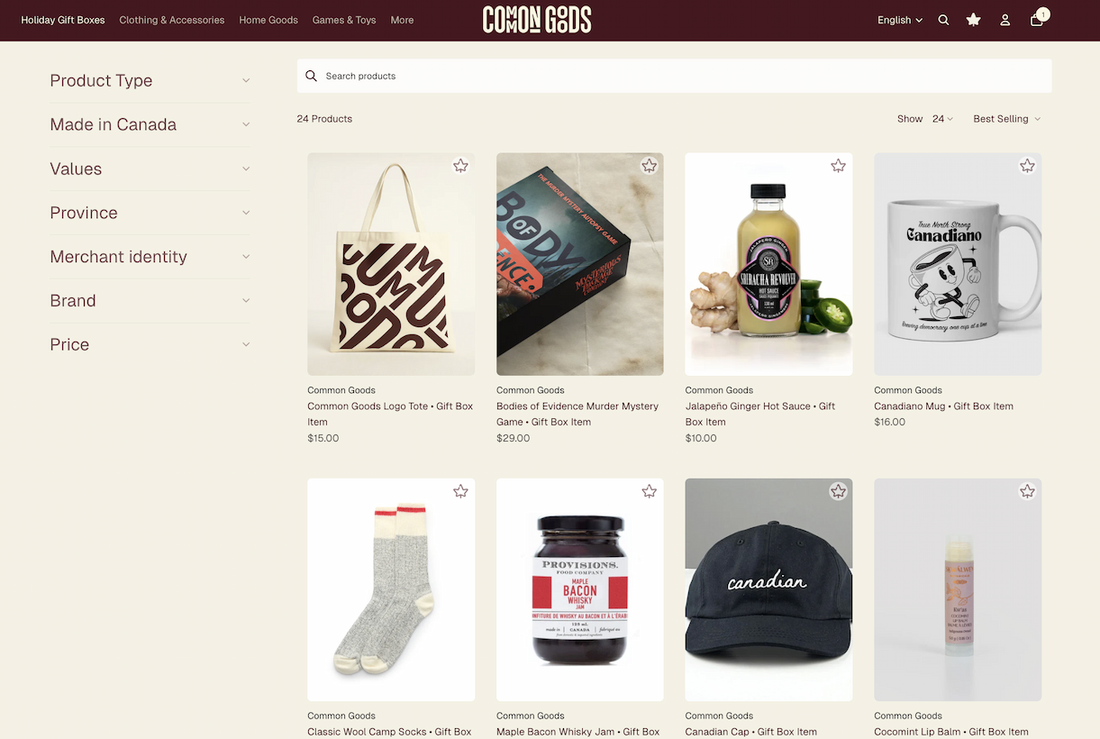Screen dimensions: 1100x739
Task: Open Games & Toys menu
Action: (x=344, y=20)
